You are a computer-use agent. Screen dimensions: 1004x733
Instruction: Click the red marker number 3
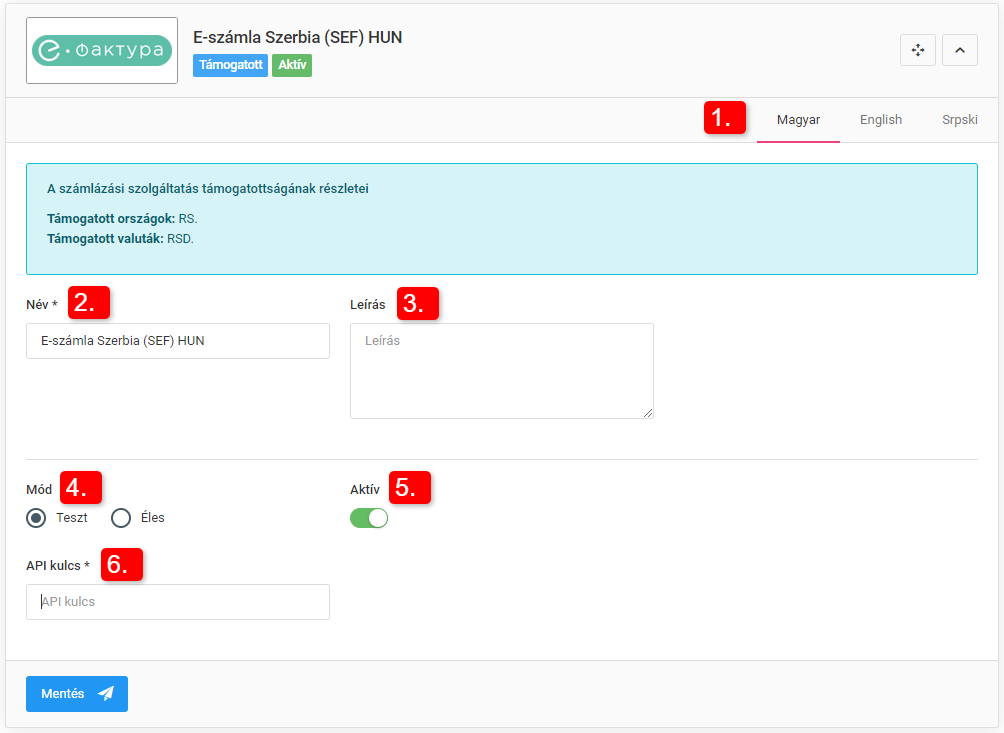coord(417,304)
